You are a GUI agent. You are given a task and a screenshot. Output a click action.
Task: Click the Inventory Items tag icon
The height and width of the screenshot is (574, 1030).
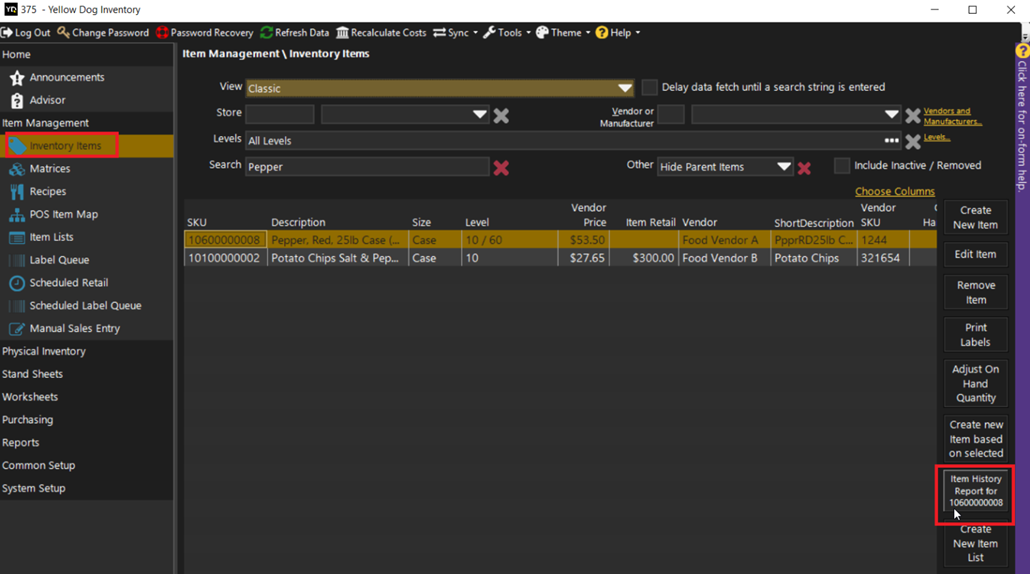coord(17,146)
